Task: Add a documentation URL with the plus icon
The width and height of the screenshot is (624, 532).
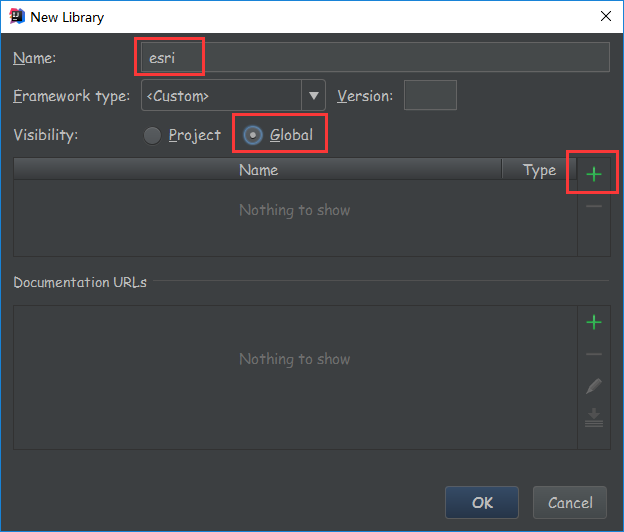Action: (x=593, y=322)
